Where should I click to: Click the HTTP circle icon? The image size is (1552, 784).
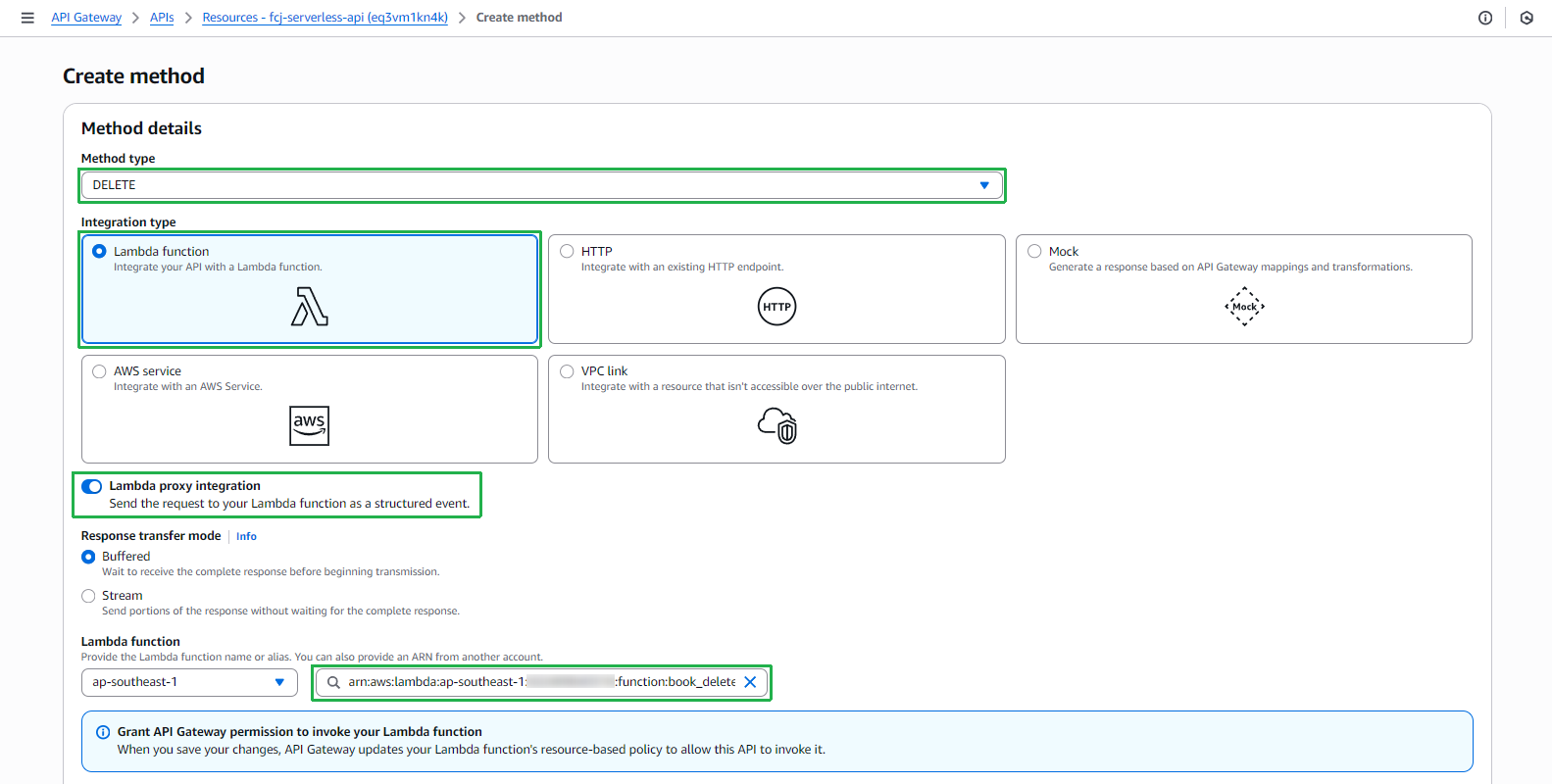(776, 307)
